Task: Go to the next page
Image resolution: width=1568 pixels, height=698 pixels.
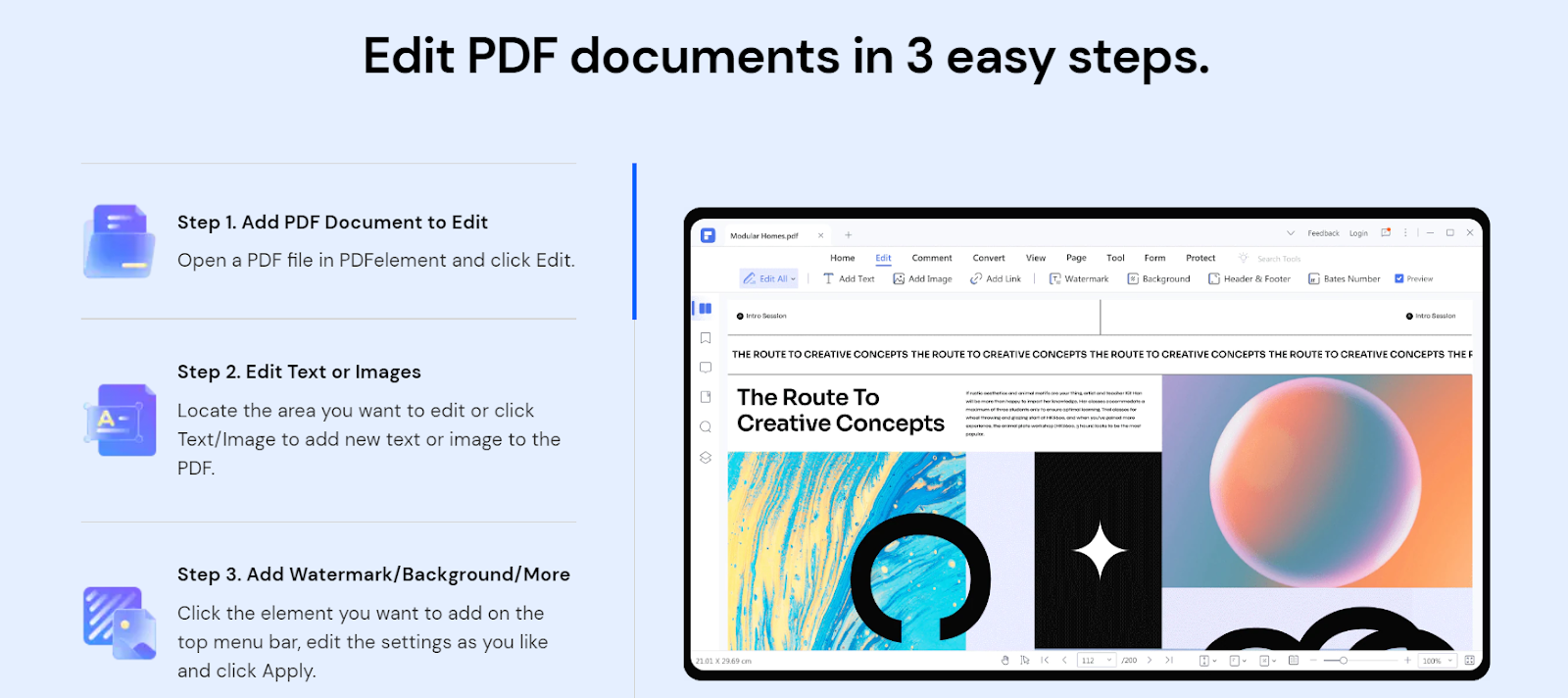Action: (x=1150, y=661)
